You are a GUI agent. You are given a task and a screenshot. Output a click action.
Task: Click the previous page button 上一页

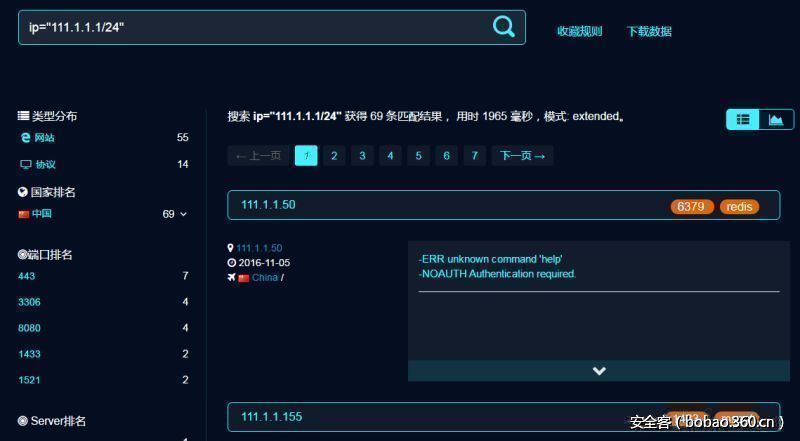(x=258, y=155)
